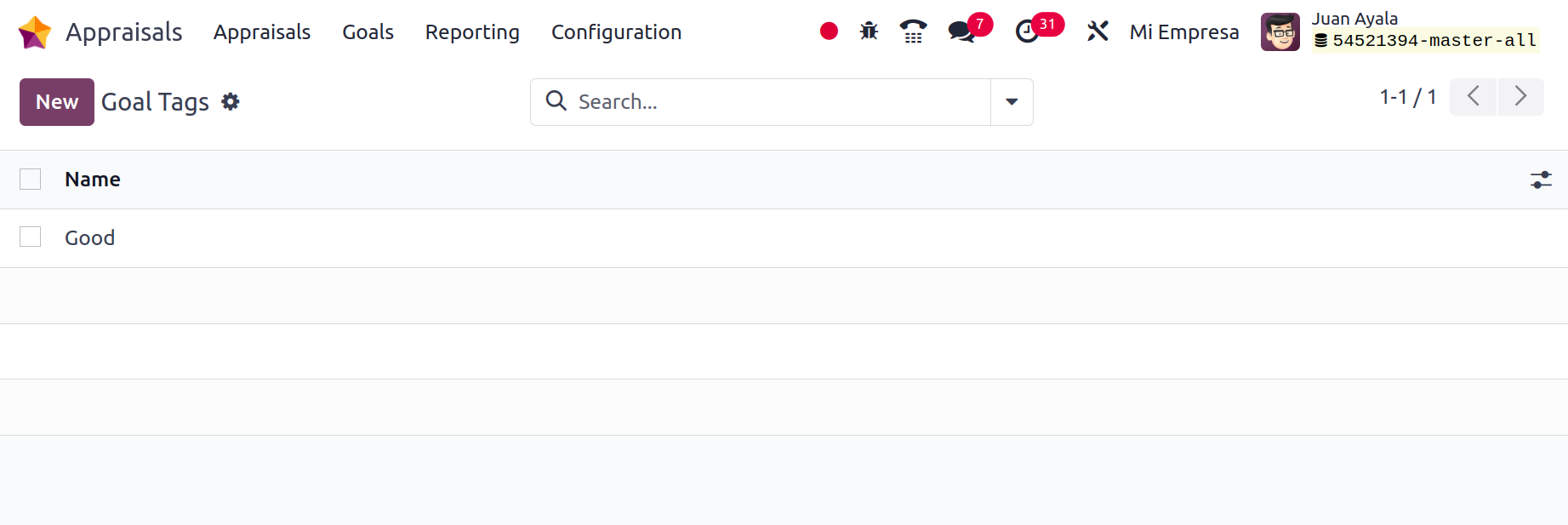
Task: Click the Appraisals app star logo
Action: (35, 32)
